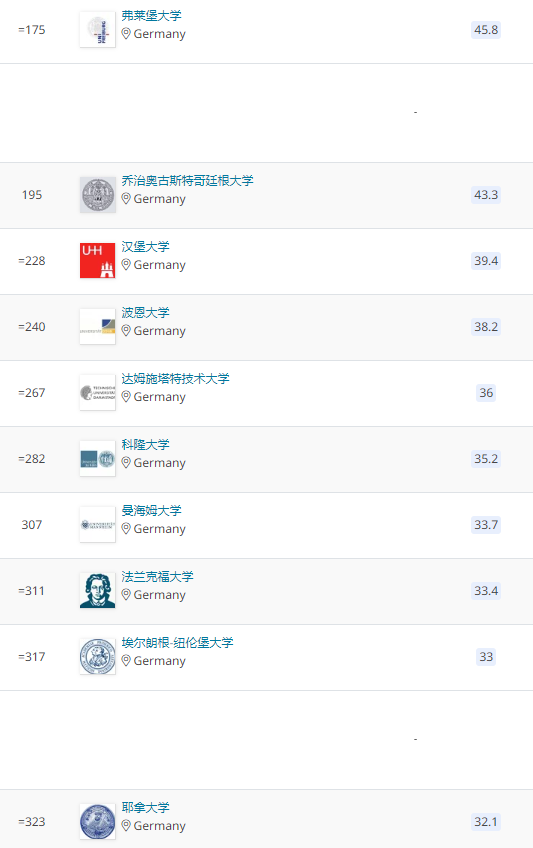Click the 耶拿大学 blue seal logo
This screenshot has height=848, width=533.
[x=97, y=822]
